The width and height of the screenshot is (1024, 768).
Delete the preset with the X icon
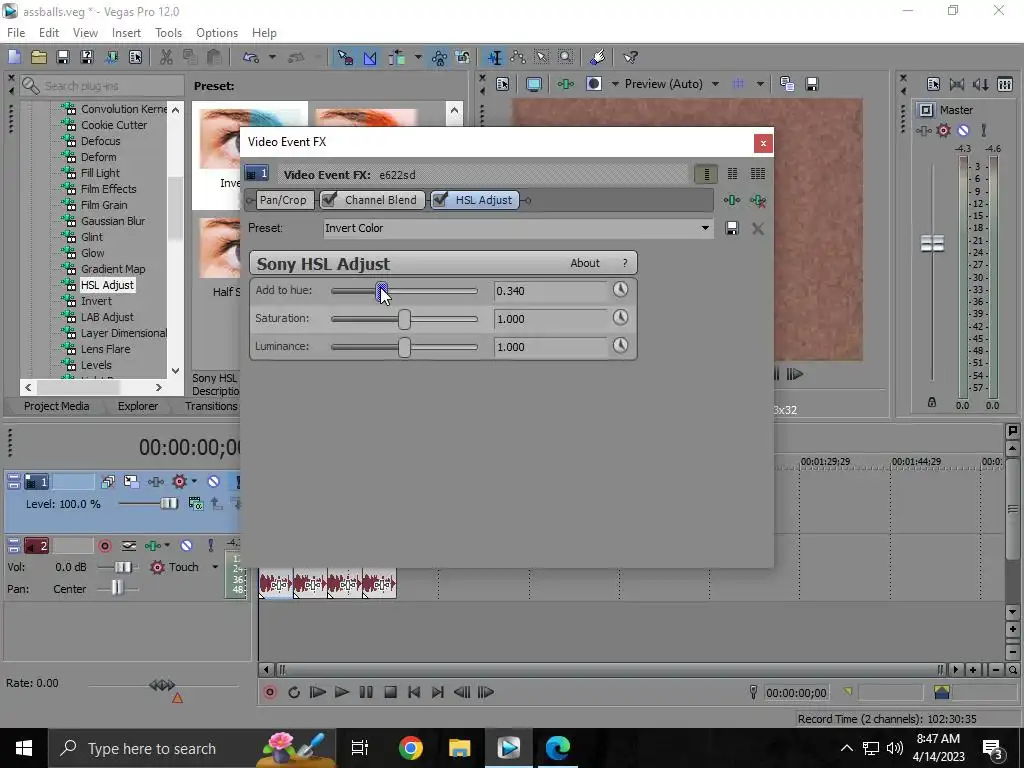pos(758,228)
